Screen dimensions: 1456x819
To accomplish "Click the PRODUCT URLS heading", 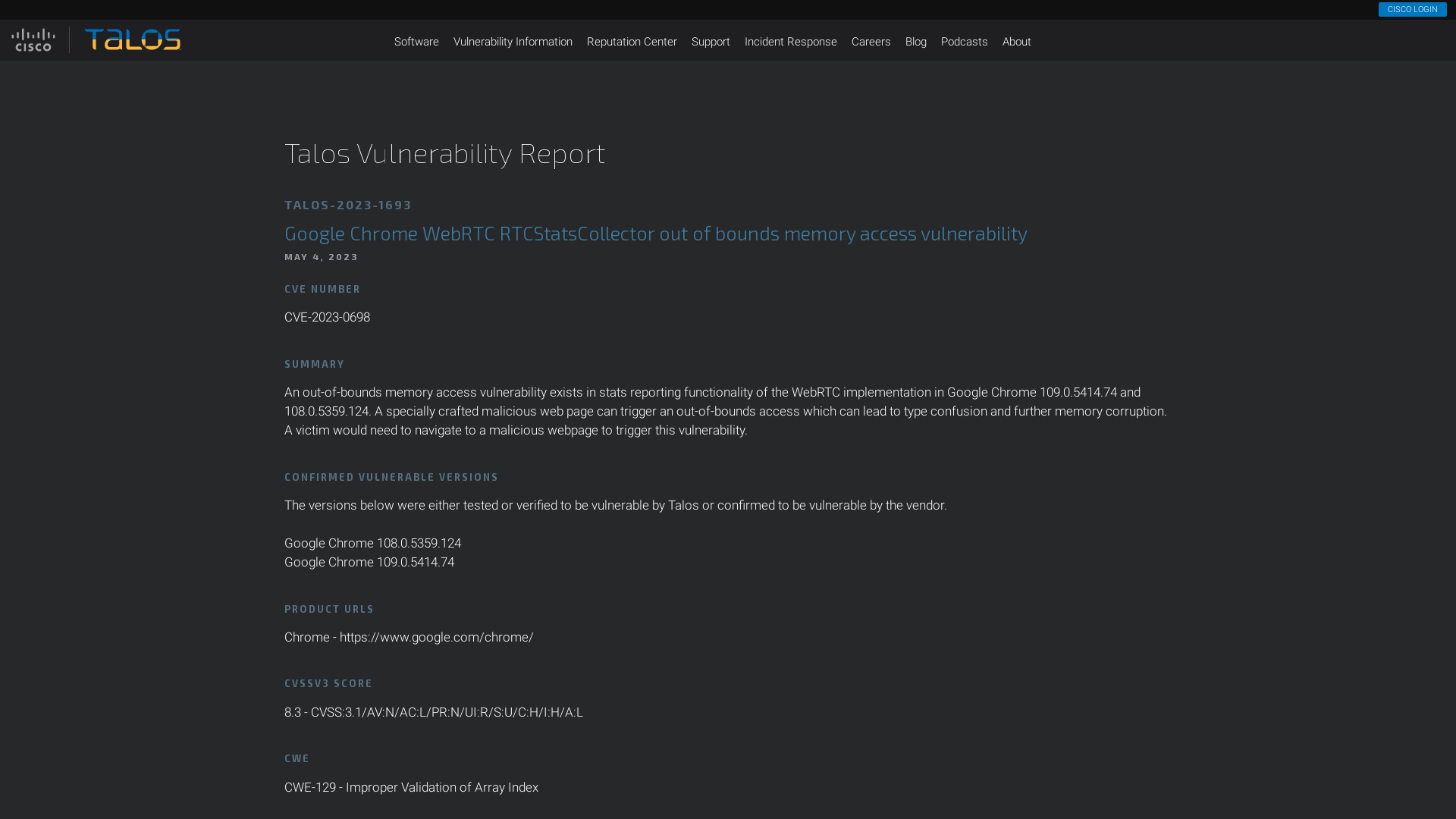I will point(329,609).
